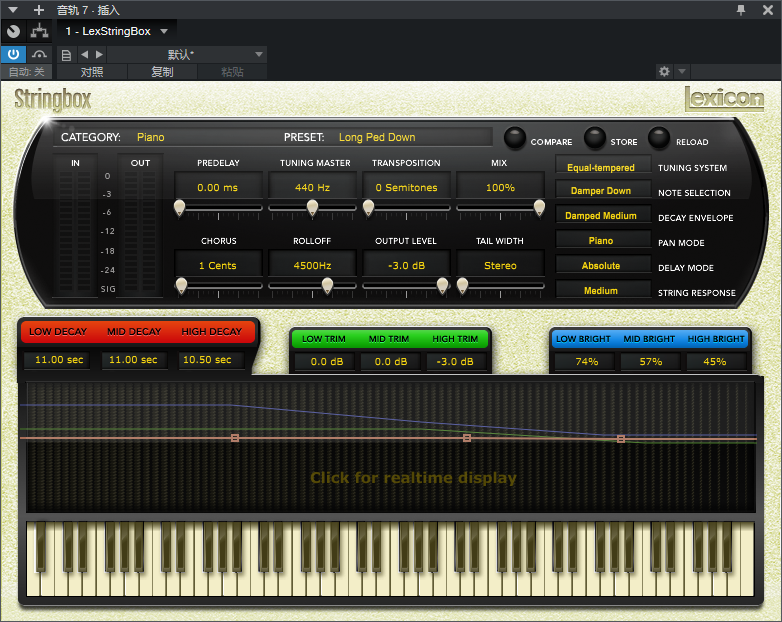
Task: Click the middle curve breakpoint handle
Action: point(467,438)
